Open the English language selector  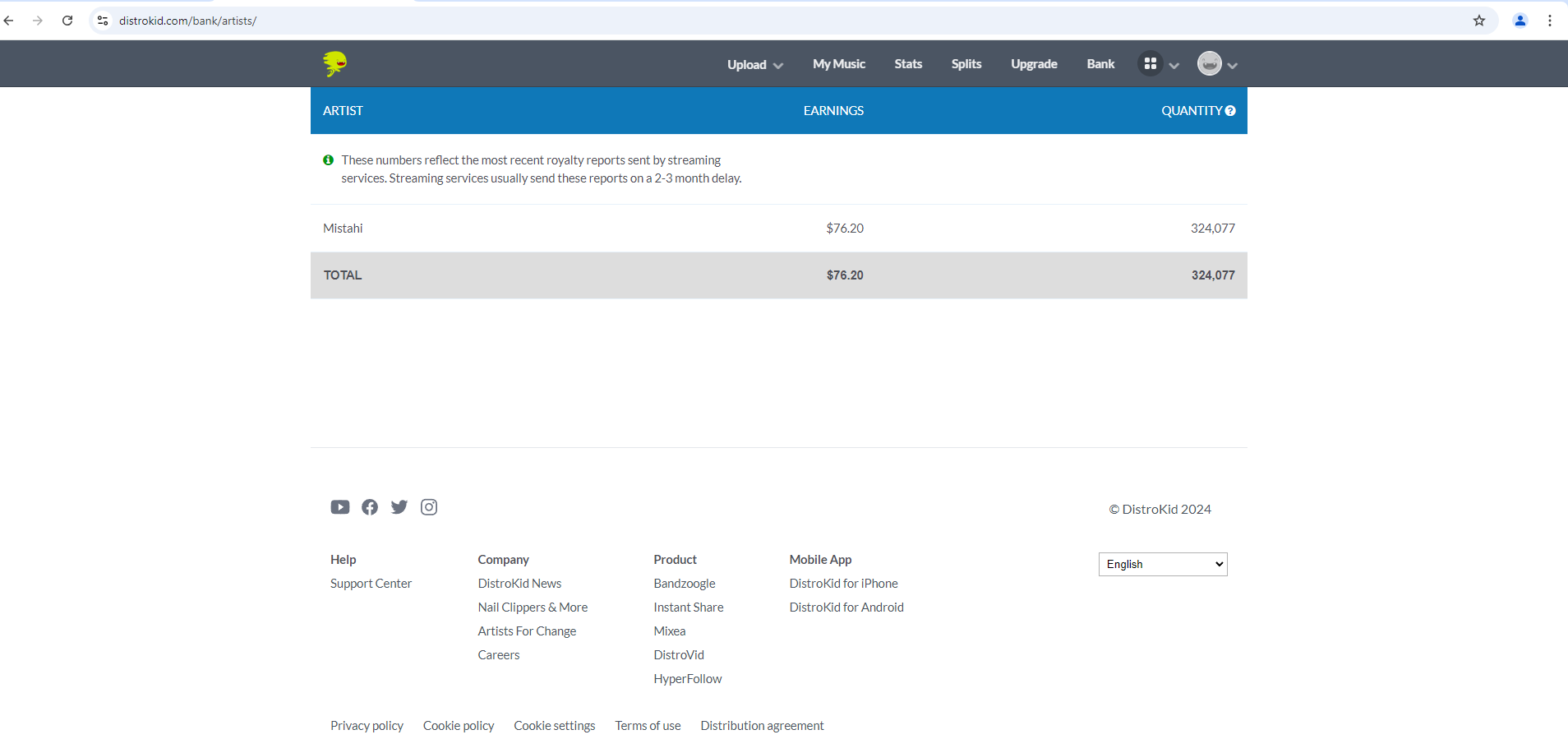1162,564
